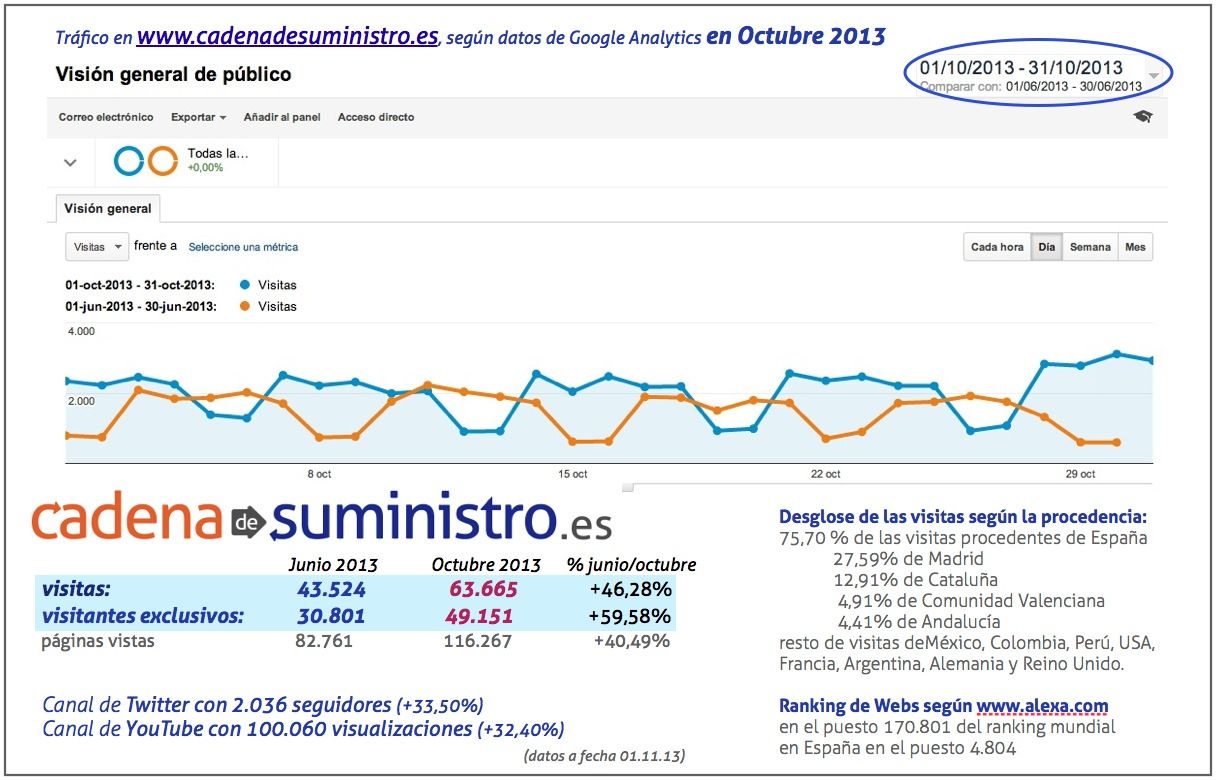1217x780 pixels.
Task: Switch graph to Mes view
Action: coord(1135,247)
